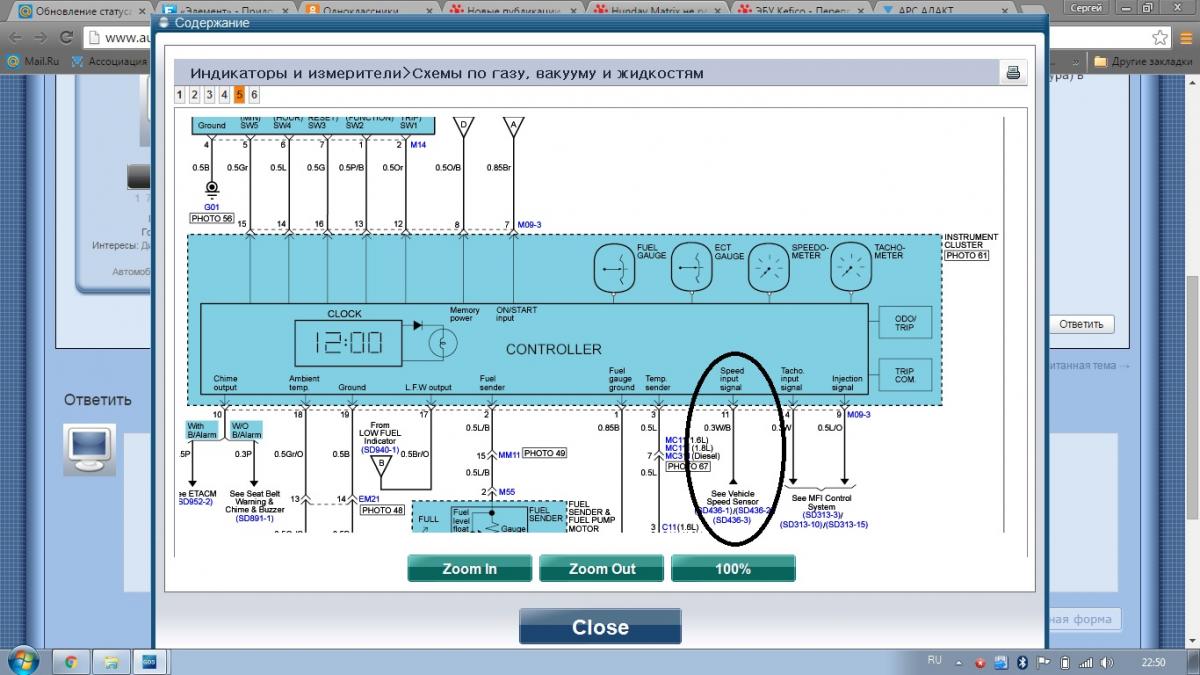The height and width of the screenshot is (675, 1200).
Task: Click the TRIP COM. box in the diagram
Action: tap(905, 374)
